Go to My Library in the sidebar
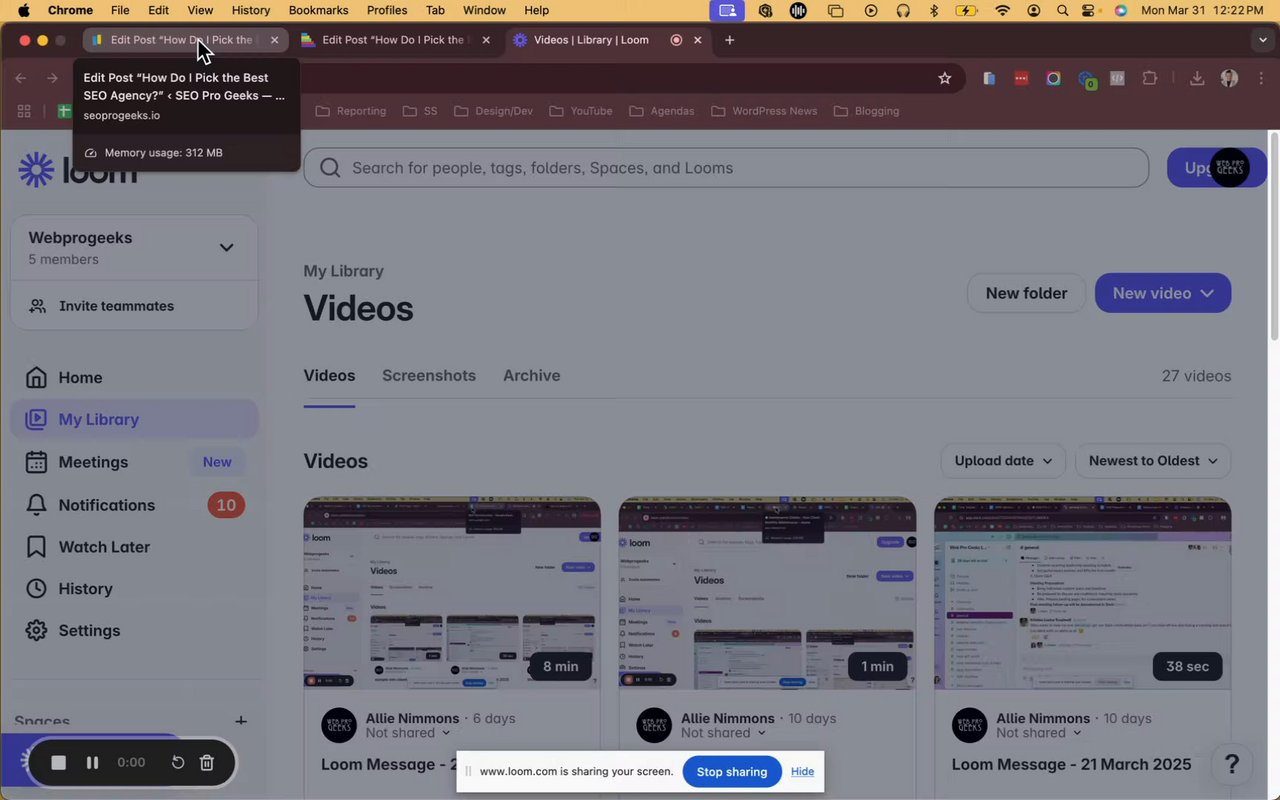Image resolution: width=1280 pixels, height=800 pixels. click(x=134, y=419)
